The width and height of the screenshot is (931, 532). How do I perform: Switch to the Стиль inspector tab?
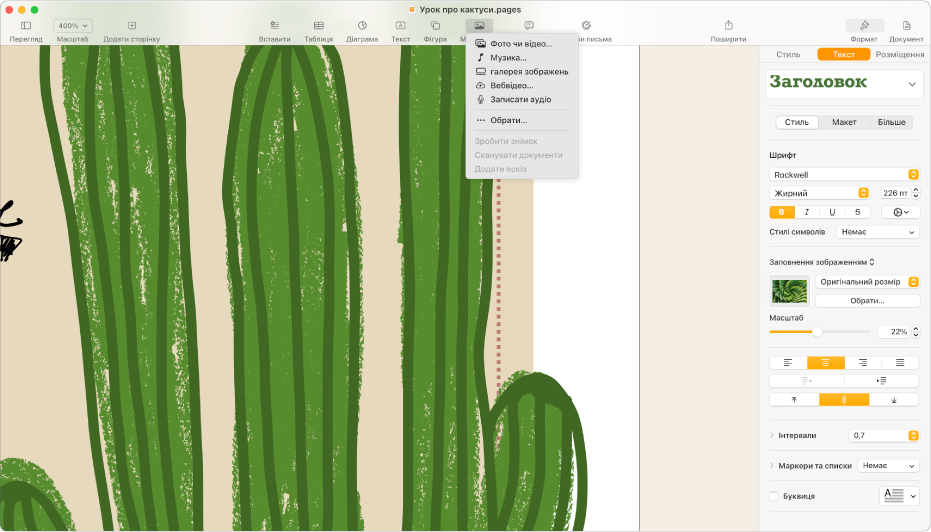point(788,54)
